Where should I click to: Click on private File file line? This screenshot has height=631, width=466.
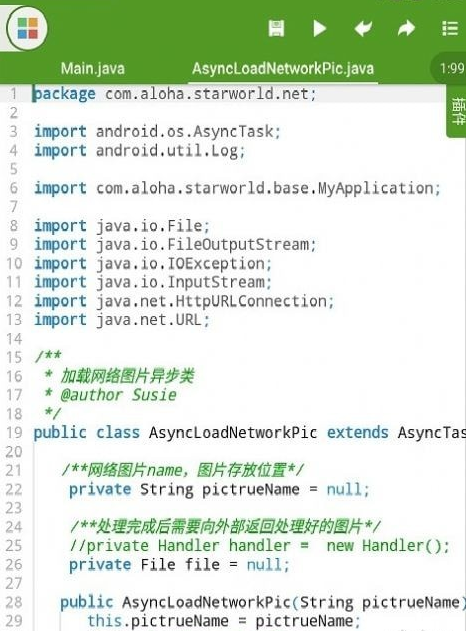pyautogui.click(x=179, y=565)
